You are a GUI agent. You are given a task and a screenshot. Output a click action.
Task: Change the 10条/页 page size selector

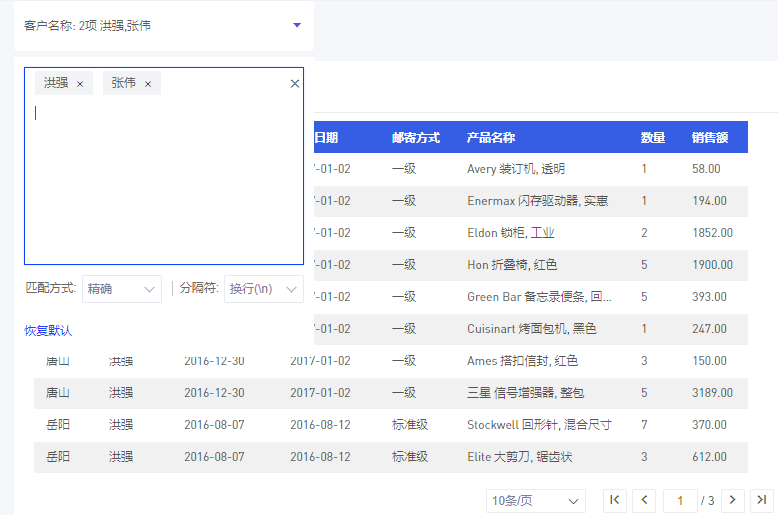[x=535, y=500]
